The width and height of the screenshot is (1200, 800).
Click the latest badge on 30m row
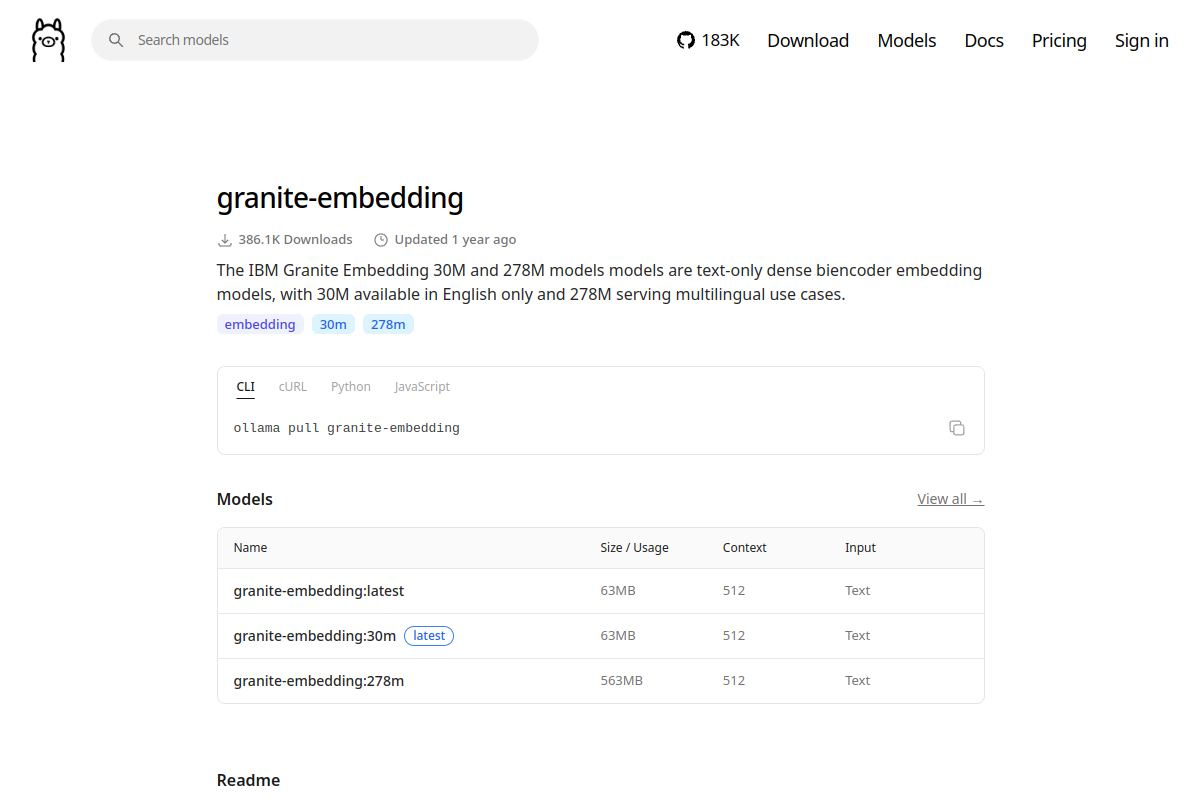[429, 636]
